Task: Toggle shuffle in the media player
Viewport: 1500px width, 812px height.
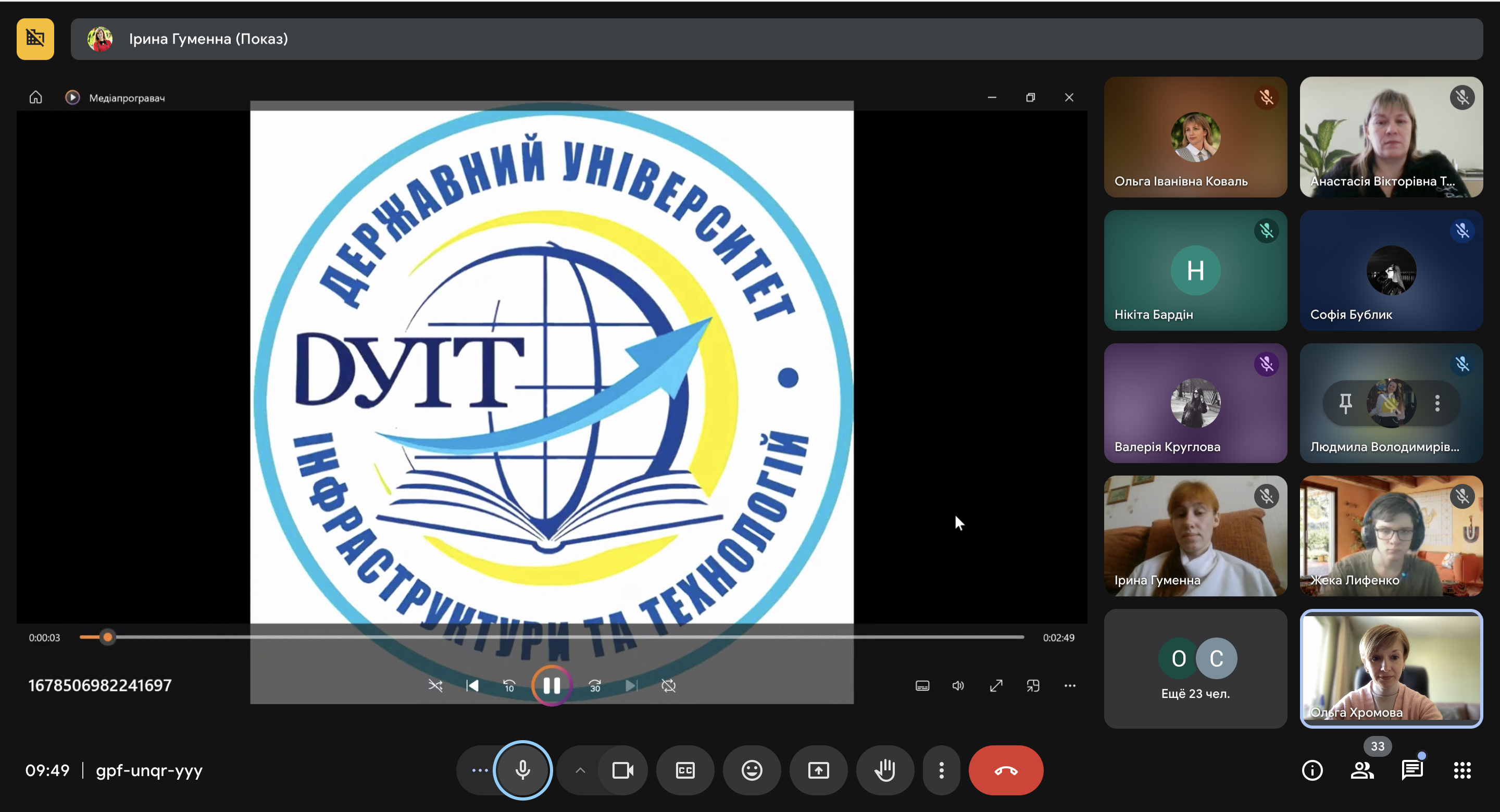Action: coord(435,685)
